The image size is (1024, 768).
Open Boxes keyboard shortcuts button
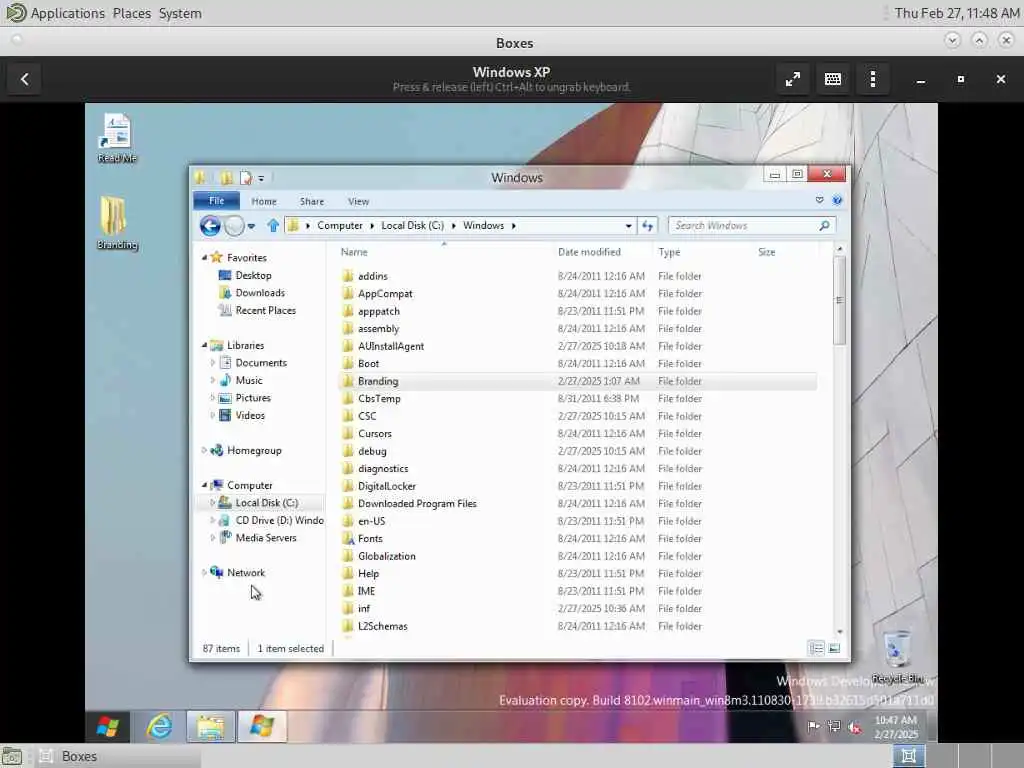[833, 79]
